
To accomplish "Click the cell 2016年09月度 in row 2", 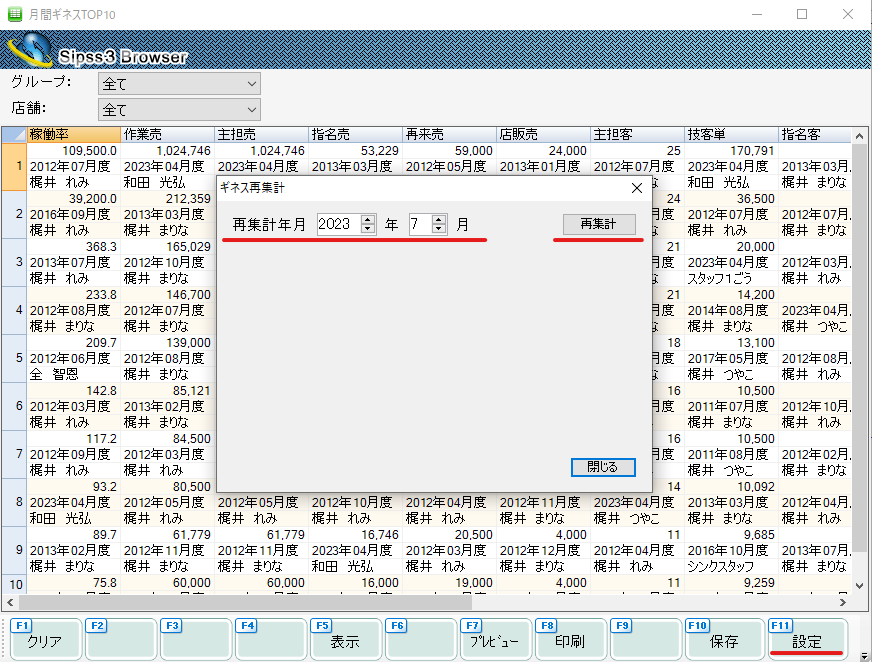I will tap(73, 214).
